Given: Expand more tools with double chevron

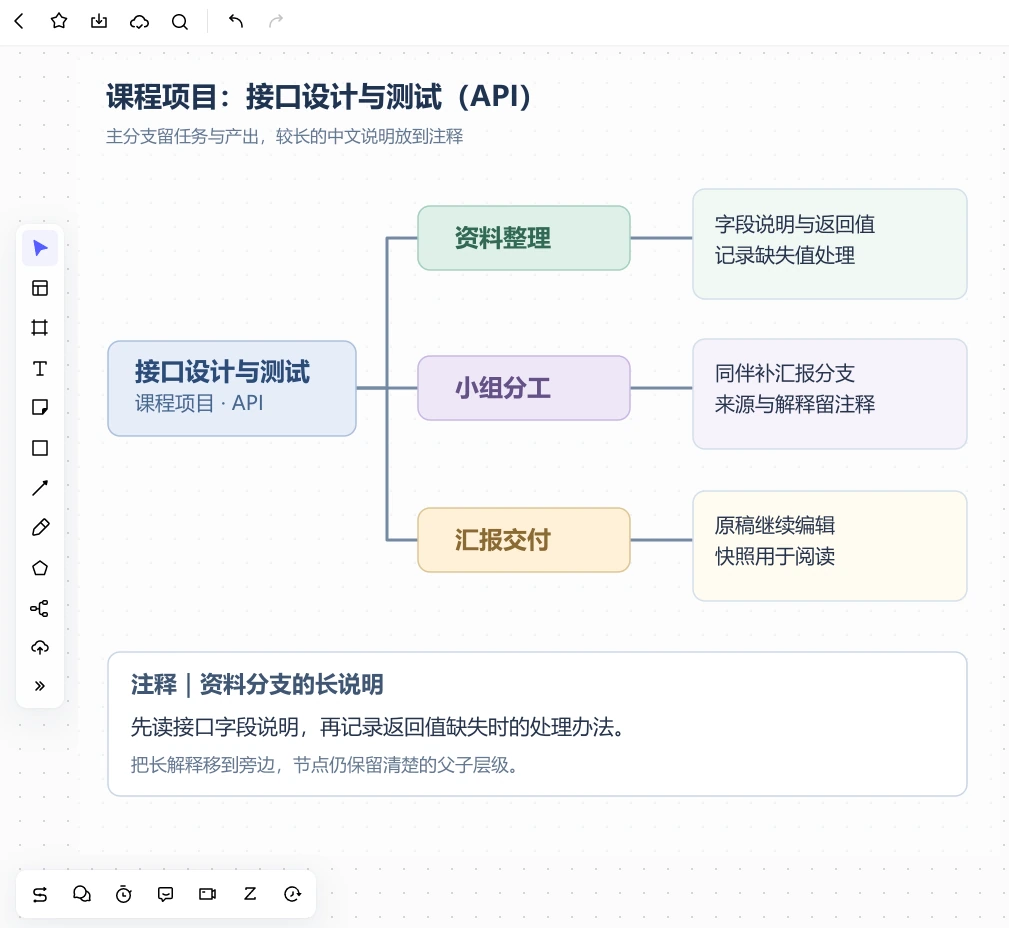Looking at the screenshot, I should 40,686.
